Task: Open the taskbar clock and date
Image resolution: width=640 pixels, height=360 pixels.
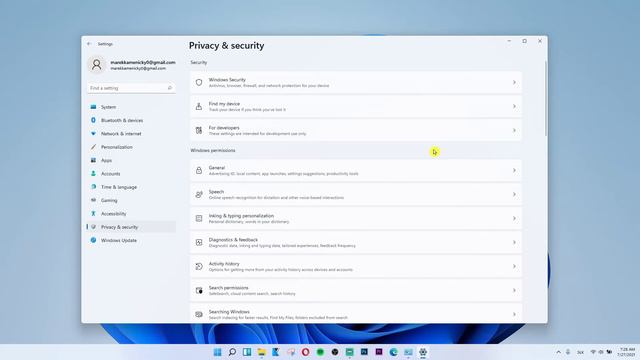Action: coord(627,352)
